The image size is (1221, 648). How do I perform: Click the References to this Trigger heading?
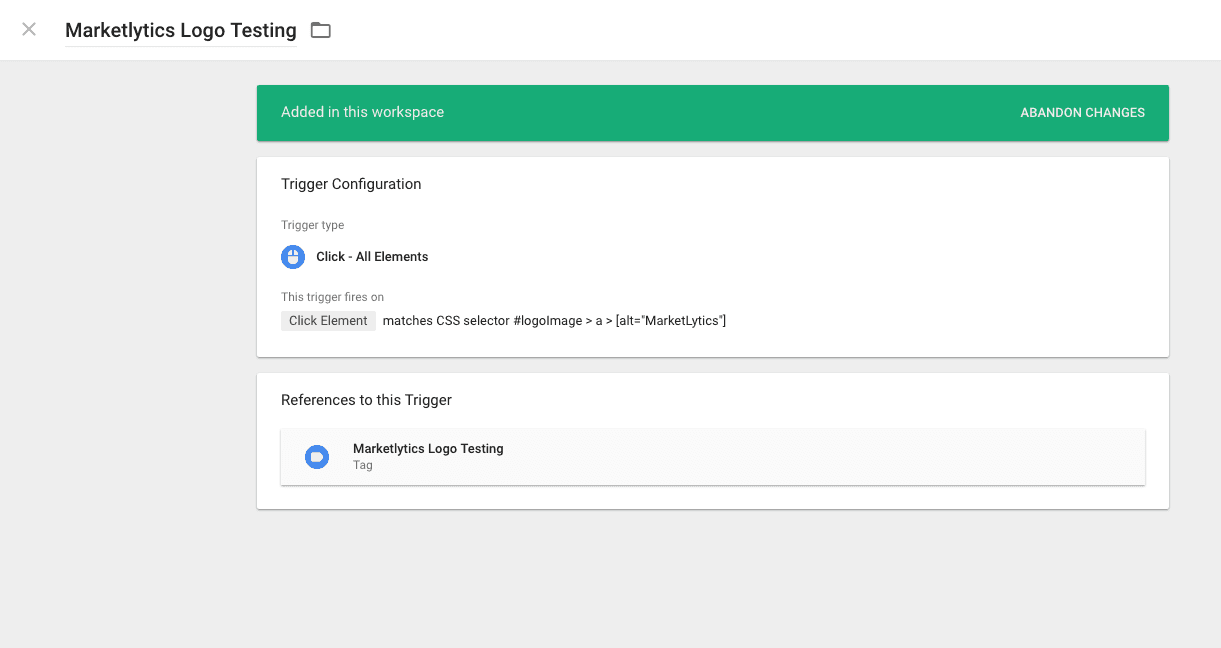click(x=366, y=400)
